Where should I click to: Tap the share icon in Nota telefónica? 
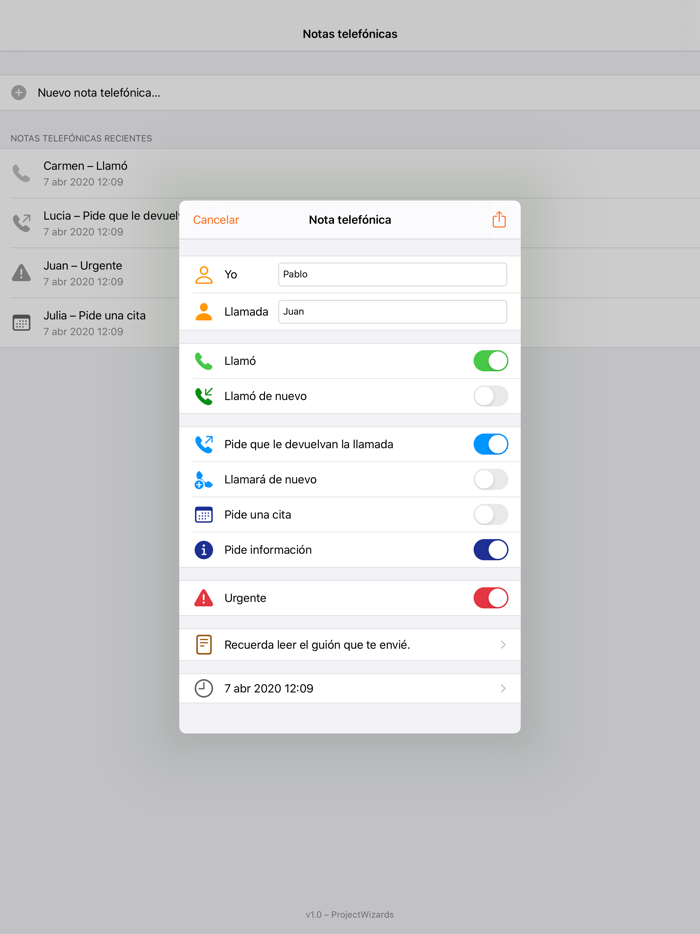pyautogui.click(x=499, y=220)
